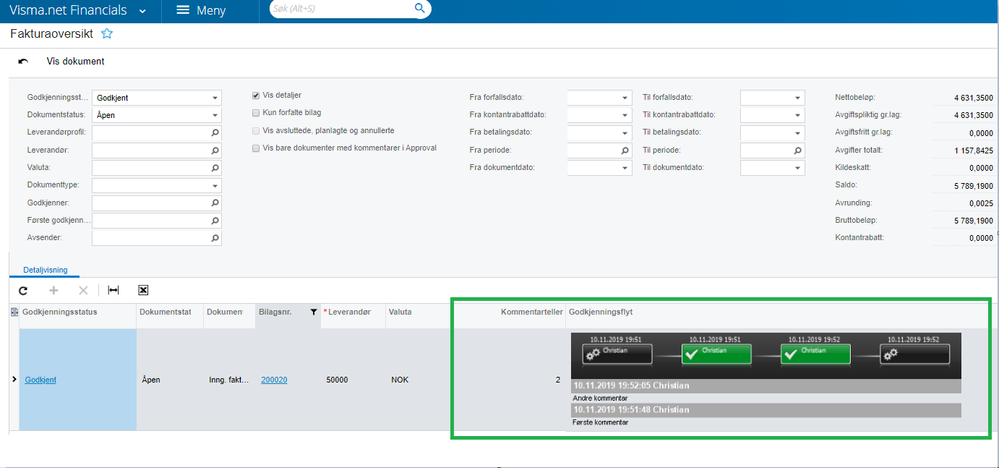Click the Inng. fakt... document type cell
The width and height of the screenshot is (999, 468).
(x=229, y=380)
